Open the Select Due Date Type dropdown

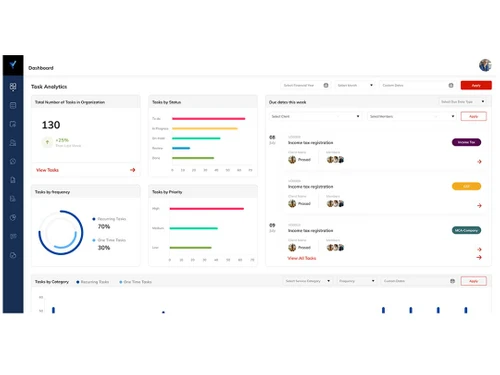point(462,102)
